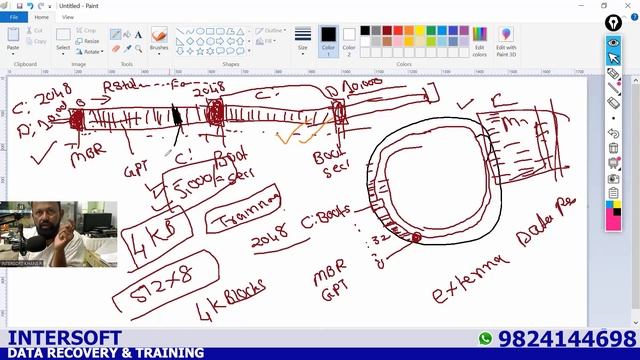Pick the black color swatch

pyautogui.click(x=365, y=31)
